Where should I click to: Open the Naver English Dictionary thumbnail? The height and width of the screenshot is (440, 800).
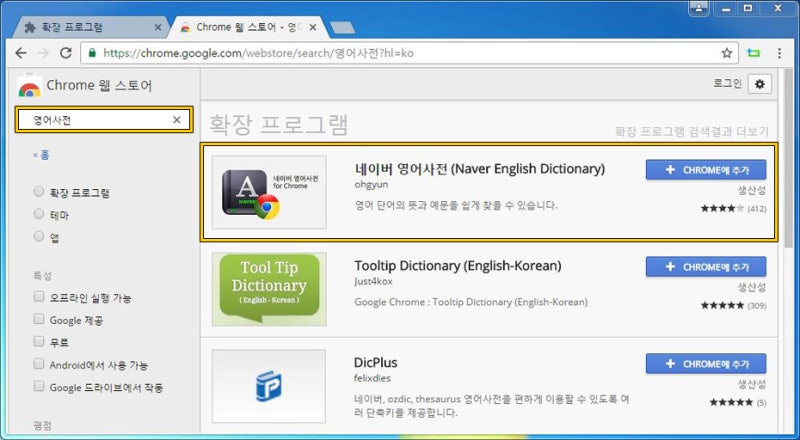[269, 192]
